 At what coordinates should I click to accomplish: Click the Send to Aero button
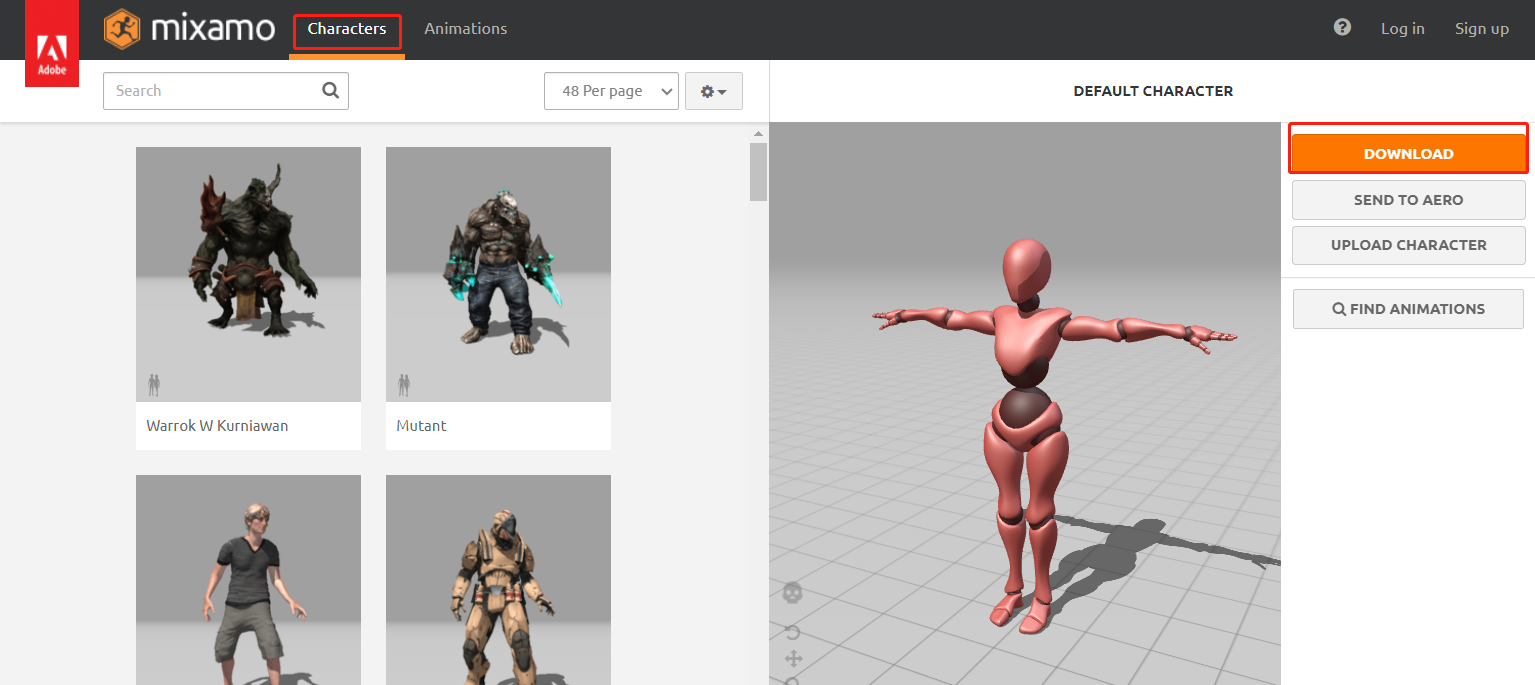tap(1408, 200)
